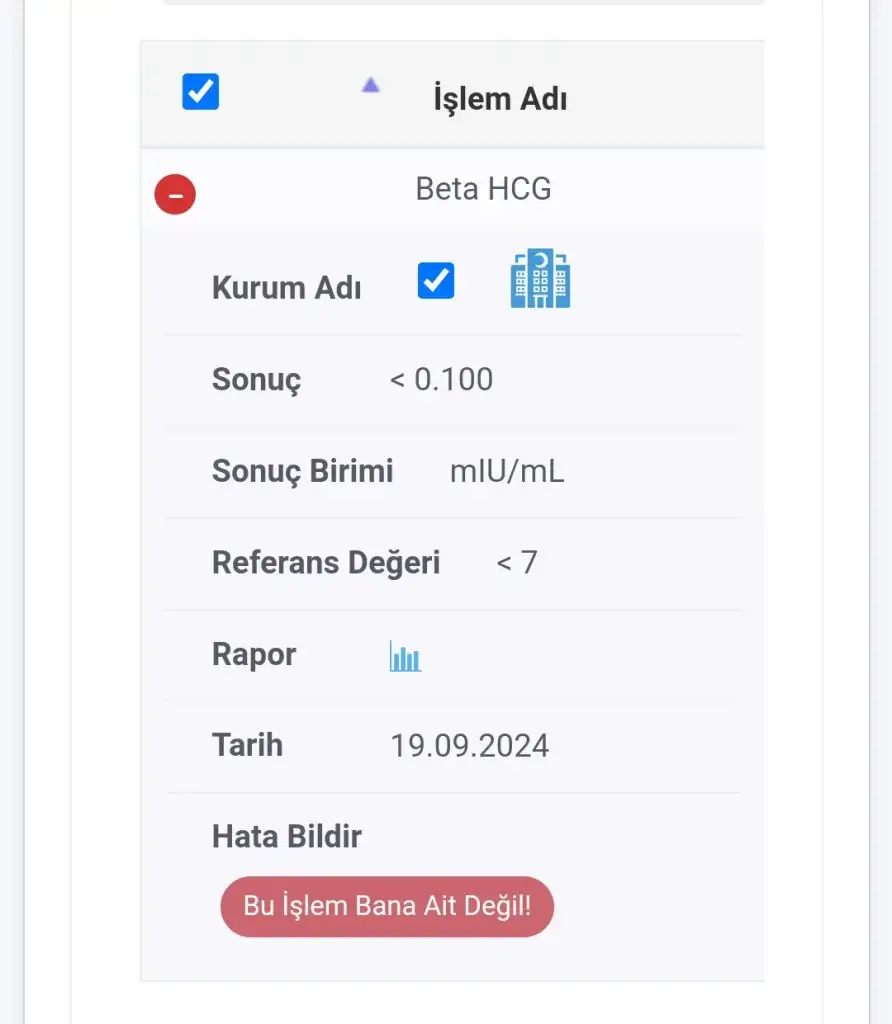Select the Beta HCG test name

(483, 189)
